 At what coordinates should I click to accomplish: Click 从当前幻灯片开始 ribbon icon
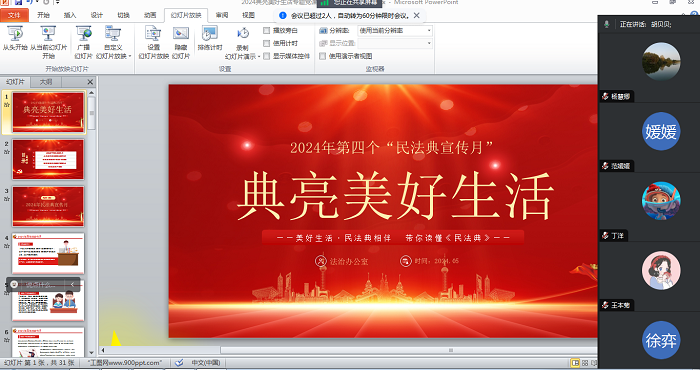(x=48, y=42)
